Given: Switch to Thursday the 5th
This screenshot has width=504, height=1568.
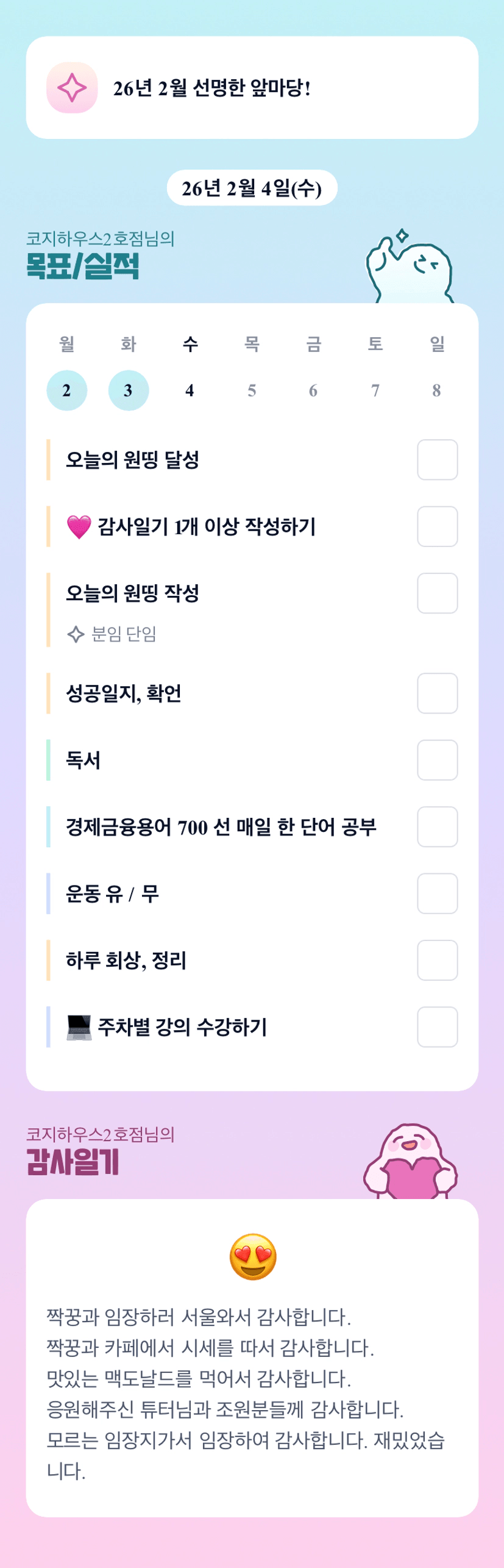Looking at the screenshot, I should coord(252,390).
